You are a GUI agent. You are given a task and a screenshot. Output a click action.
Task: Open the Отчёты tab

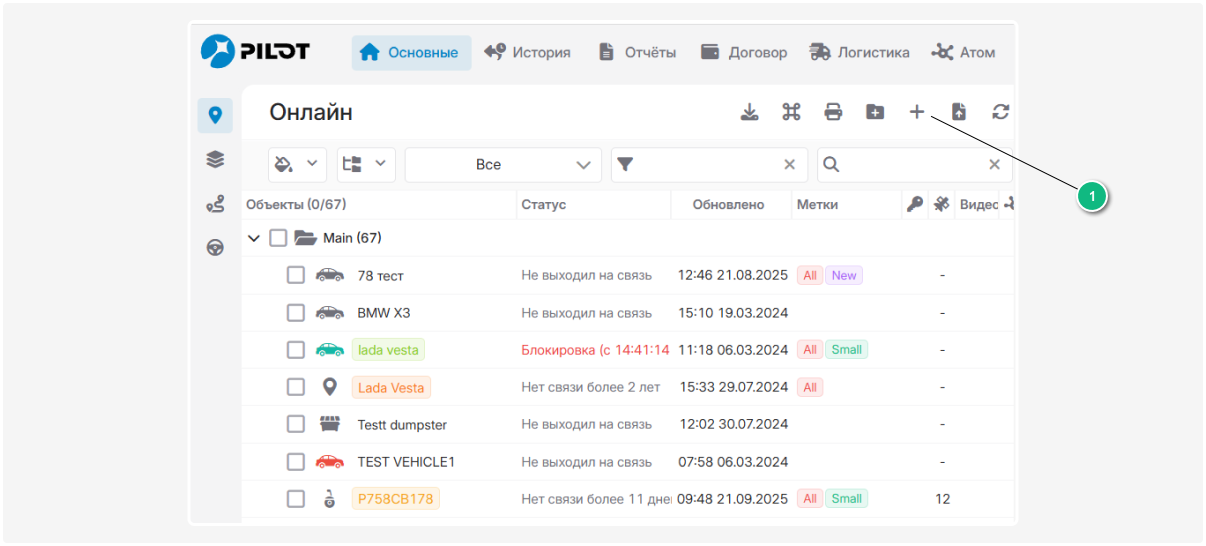pyautogui.click(x=637, y=53)
